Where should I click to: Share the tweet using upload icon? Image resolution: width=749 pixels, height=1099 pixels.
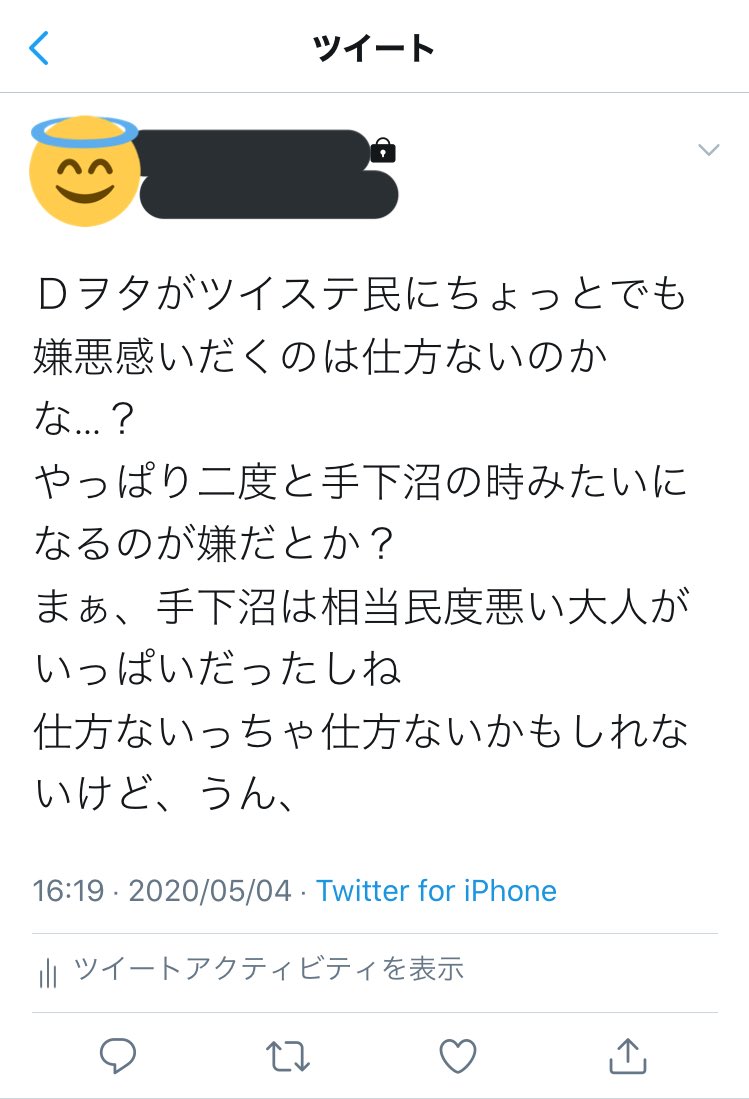(628, 1056)
